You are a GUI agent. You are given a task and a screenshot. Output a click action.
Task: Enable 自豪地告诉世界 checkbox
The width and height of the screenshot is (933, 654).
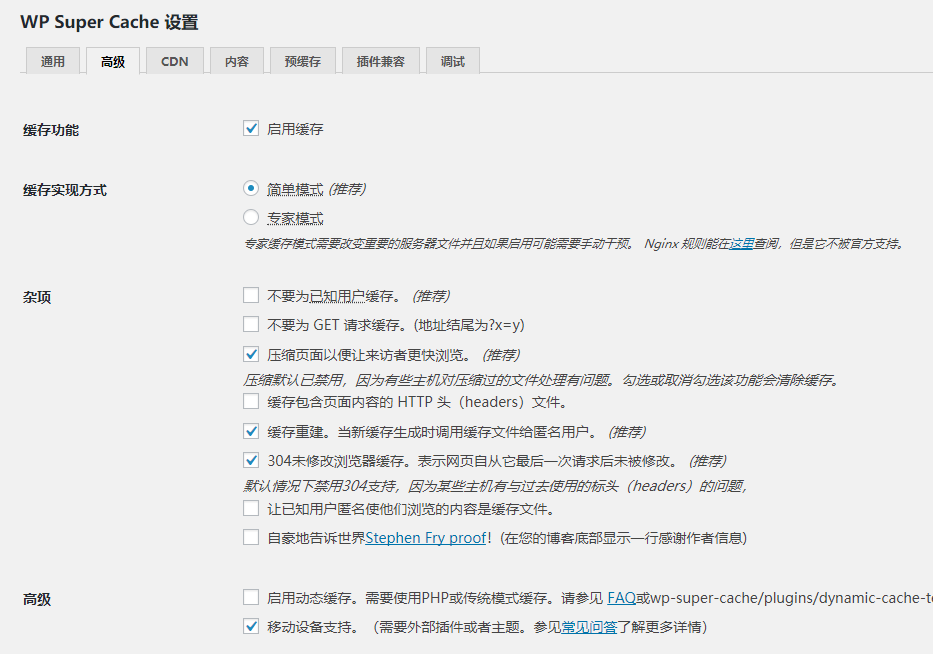(x=251, y=538)
